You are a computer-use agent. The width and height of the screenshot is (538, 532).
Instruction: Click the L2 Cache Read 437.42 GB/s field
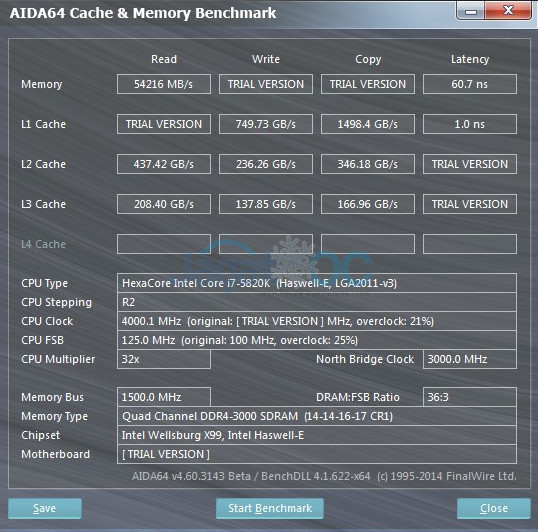[164, 164]
